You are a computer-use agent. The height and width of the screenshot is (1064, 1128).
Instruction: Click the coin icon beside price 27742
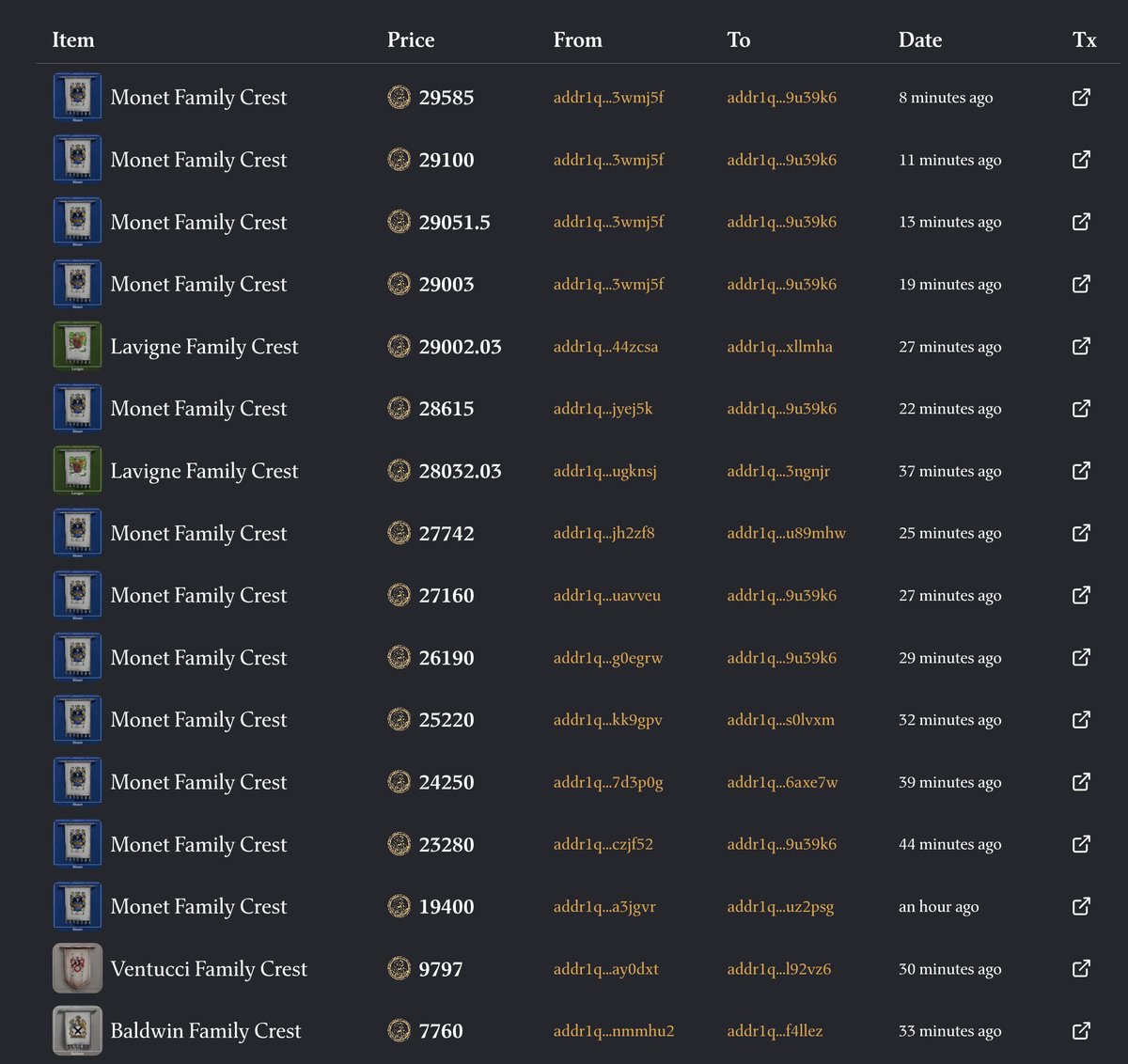tap(399, 533)
